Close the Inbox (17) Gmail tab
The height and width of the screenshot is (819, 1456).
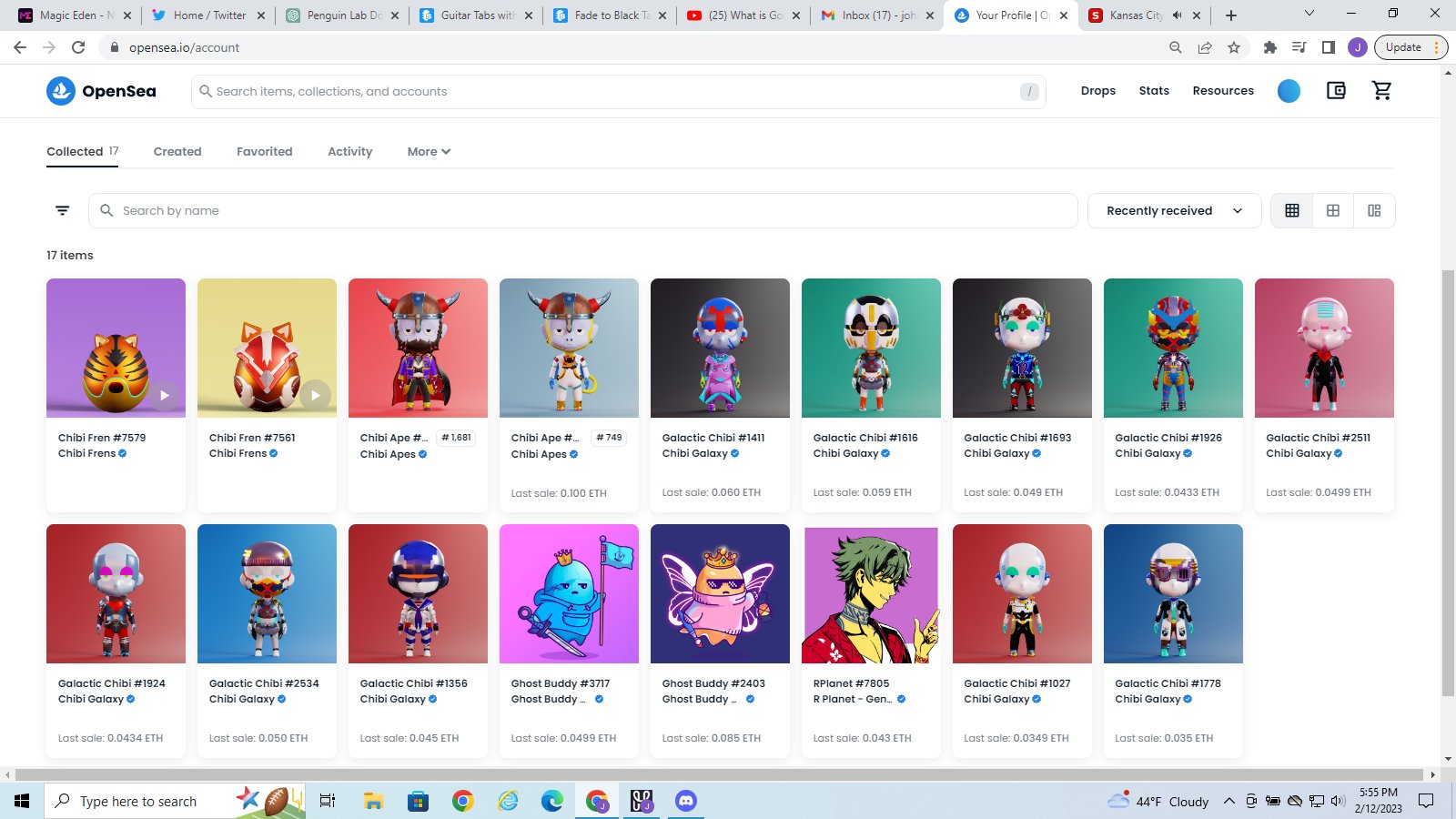coord(930,15)
